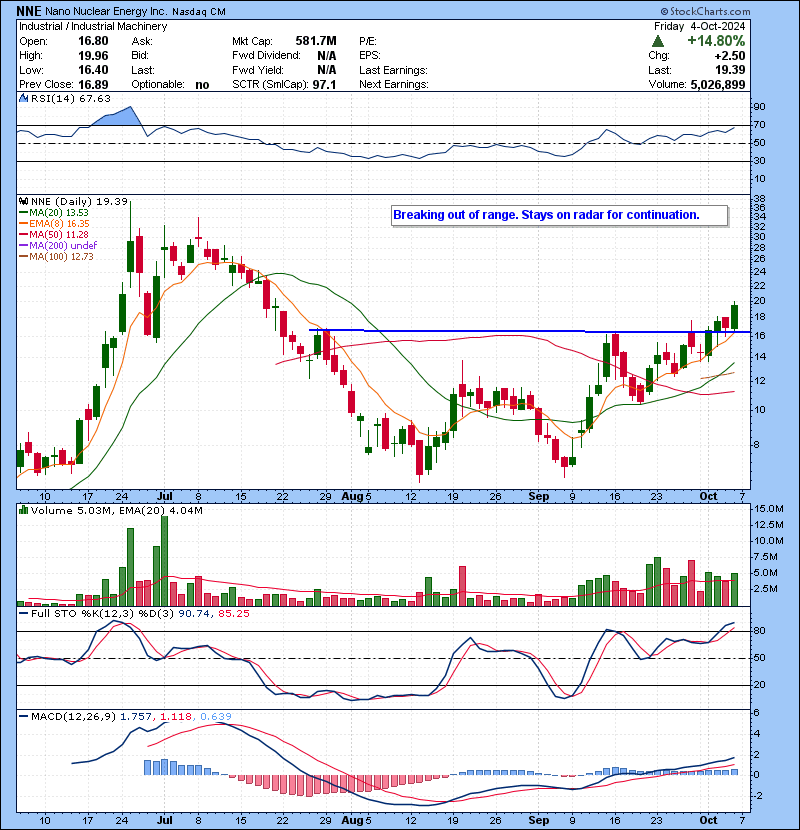Viewport: 800px width, 830px height.
Task: Click the 'Breaking out of range' annotation box
Action: [x=560, y=215]
